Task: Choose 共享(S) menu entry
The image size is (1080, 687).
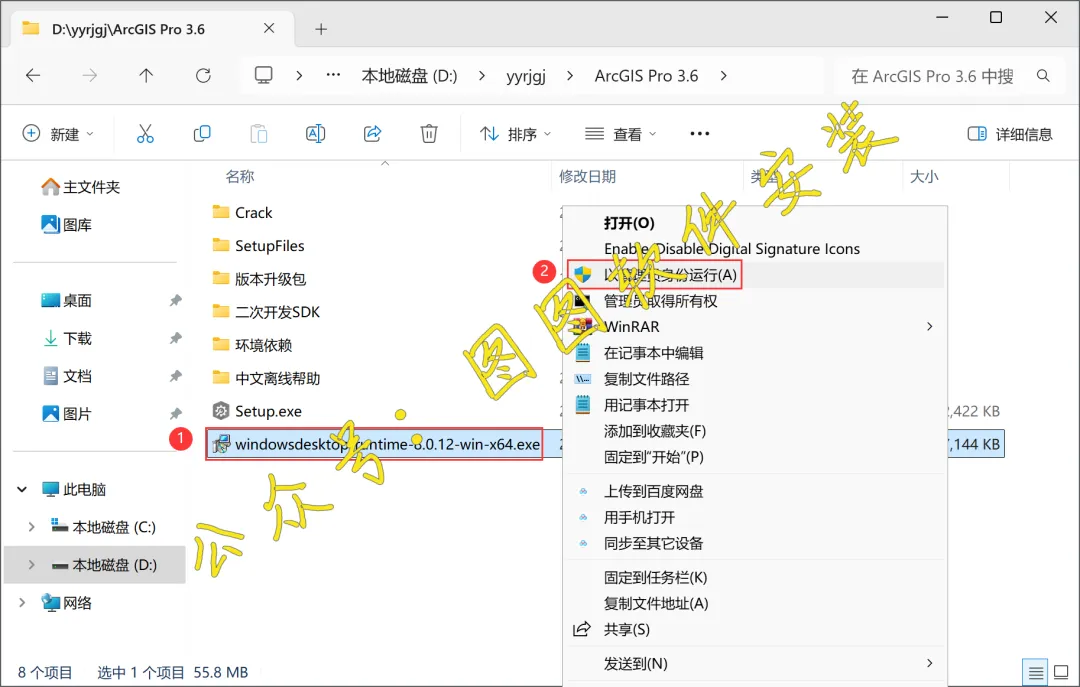Action: pyautogui.click(x=755, y=629)
